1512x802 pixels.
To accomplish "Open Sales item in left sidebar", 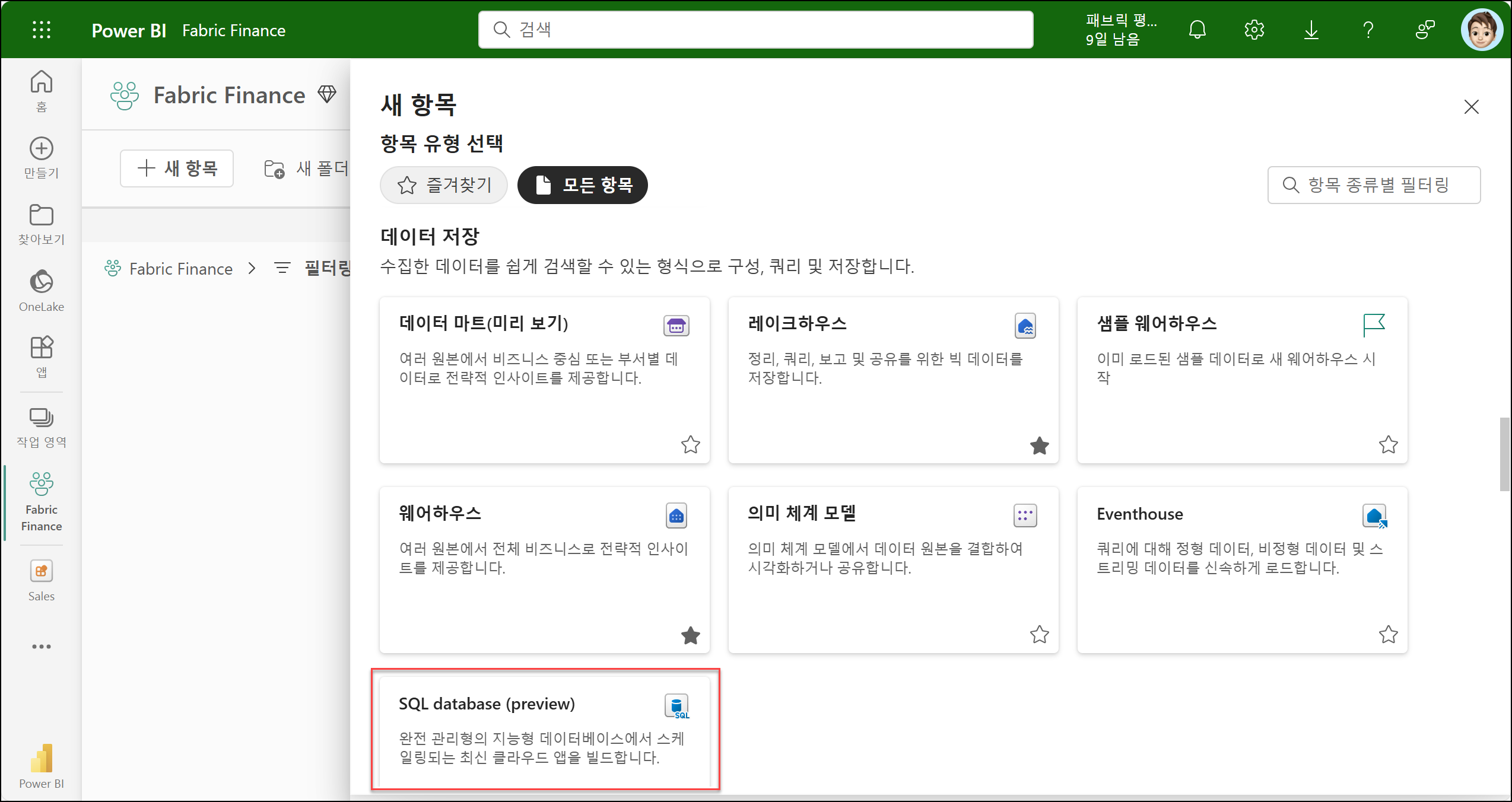I will (x=41, y=581).
